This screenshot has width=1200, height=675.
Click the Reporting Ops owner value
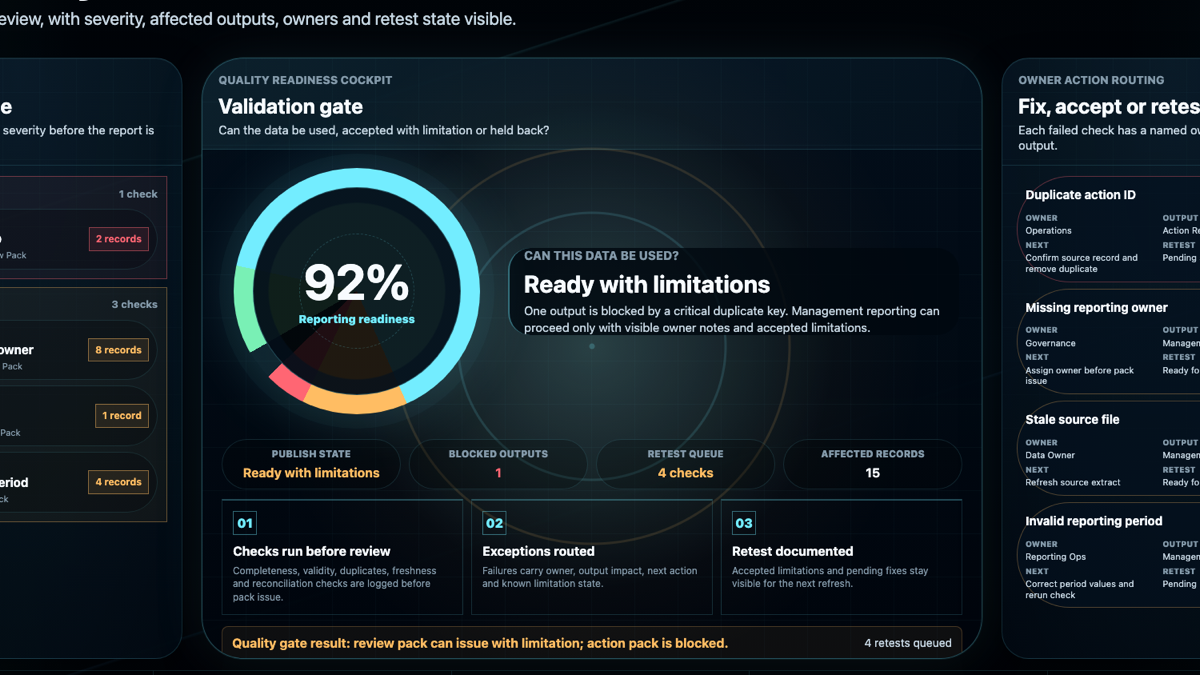click(x=1055, y=557)
